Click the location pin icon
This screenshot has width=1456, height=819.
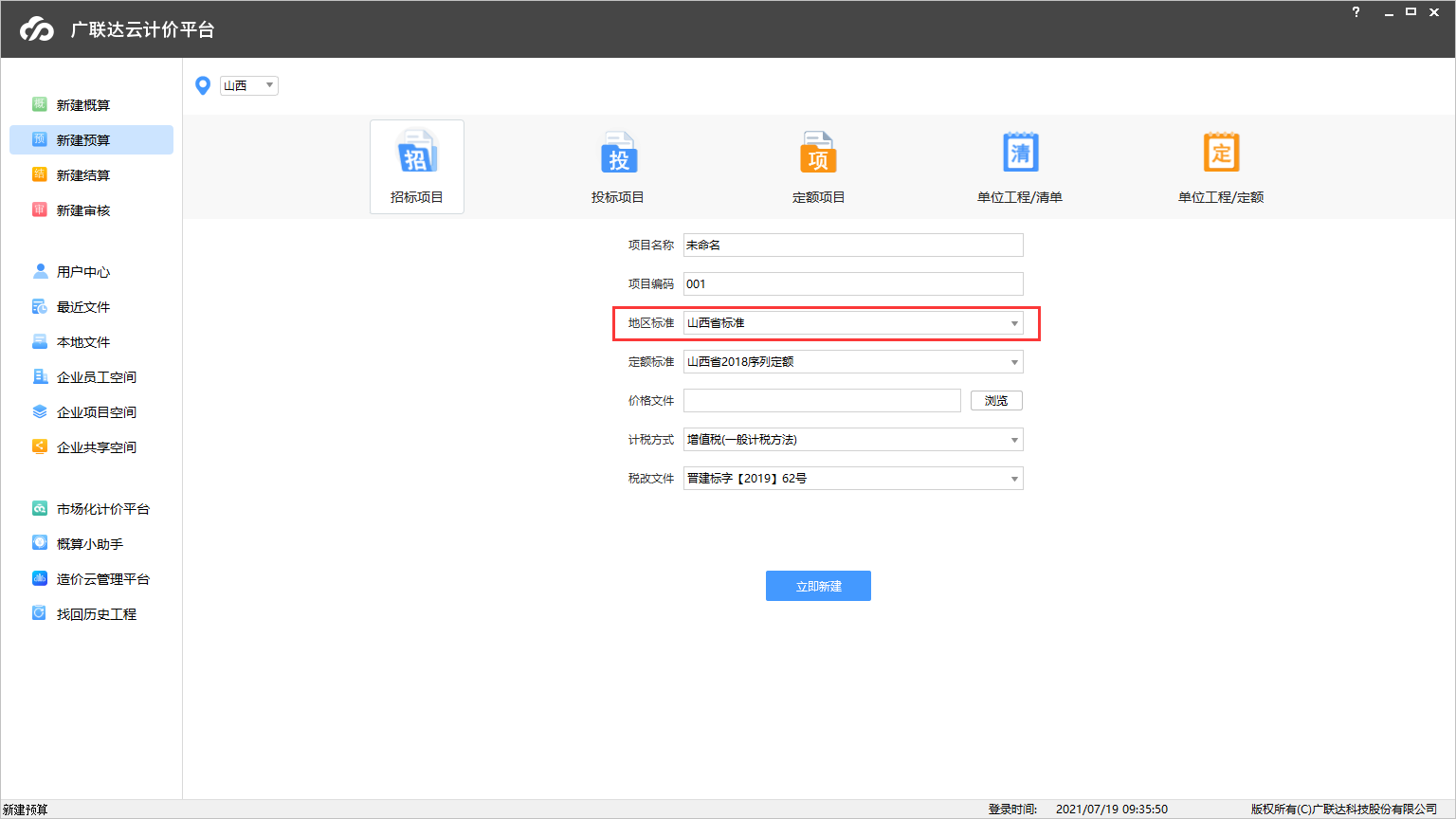202,85
